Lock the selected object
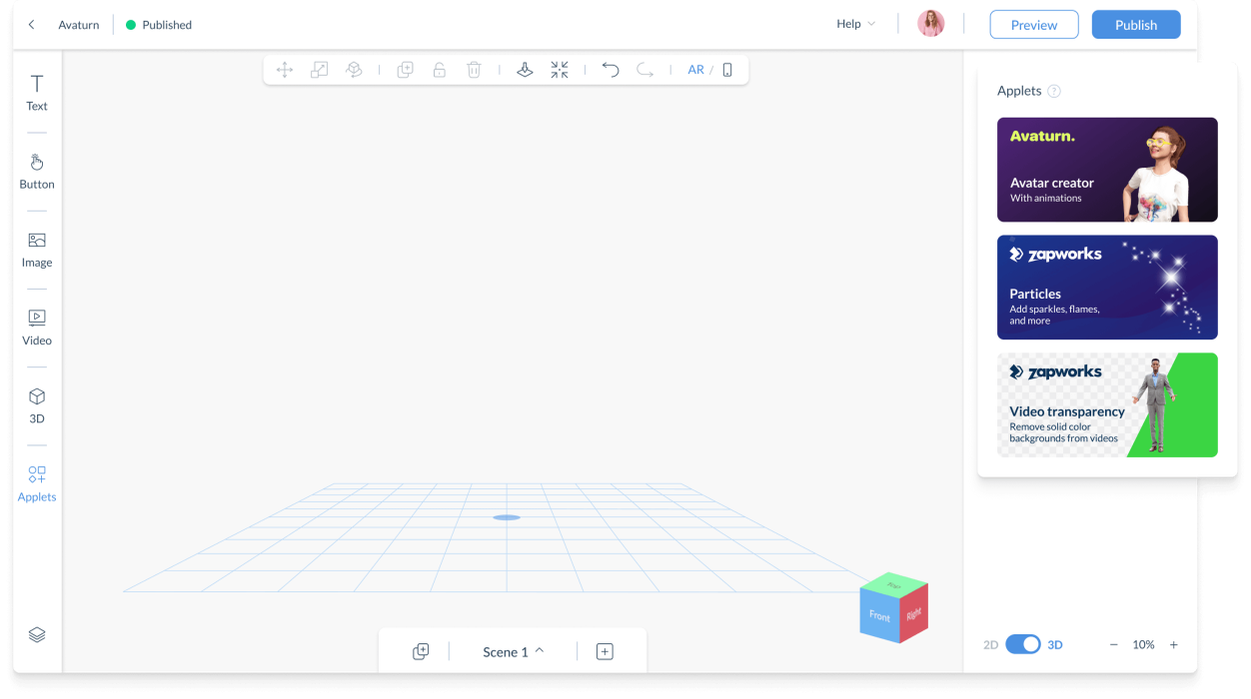 [x=439, y=69]
